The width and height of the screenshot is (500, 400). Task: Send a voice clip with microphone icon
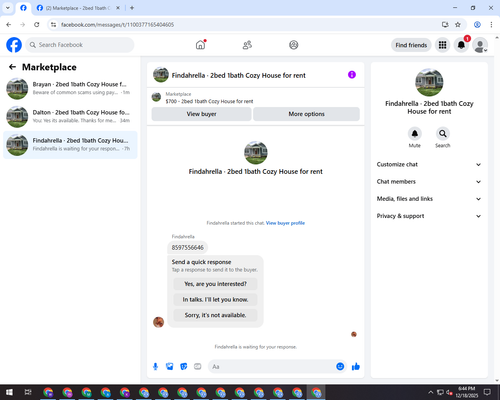[155, 367]
